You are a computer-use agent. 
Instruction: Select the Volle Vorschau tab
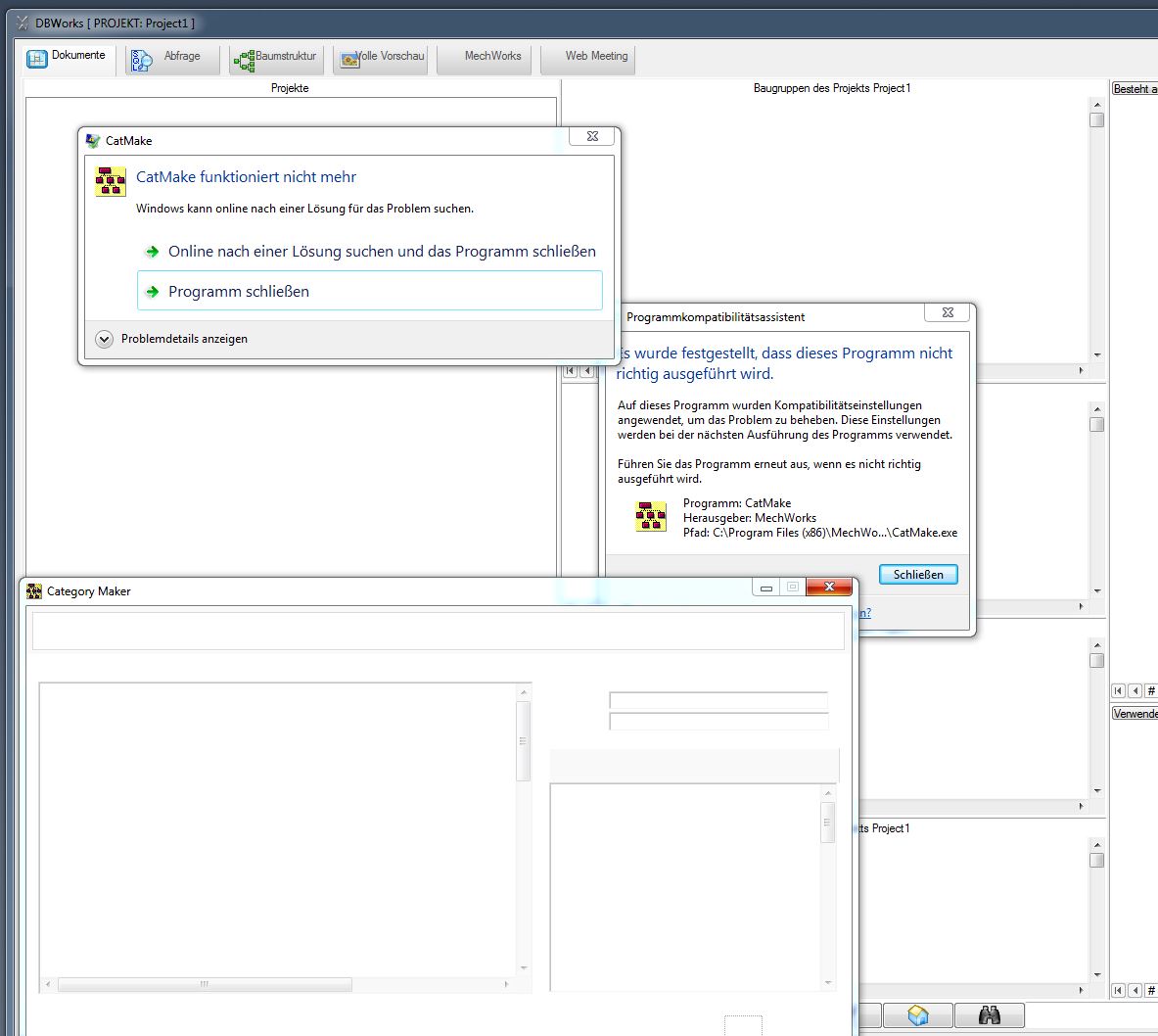381,58
